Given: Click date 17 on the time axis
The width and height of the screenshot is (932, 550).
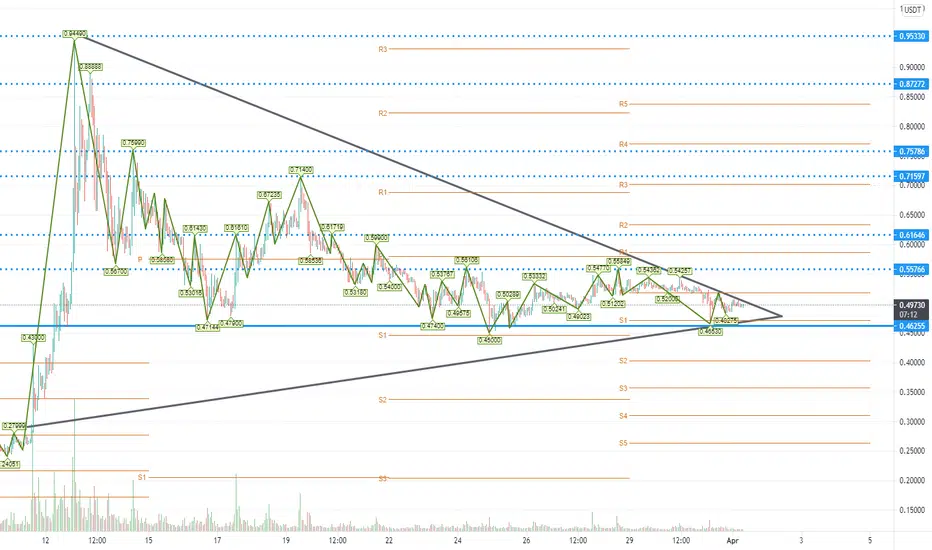Looking at the screenshot, I should pyautogui.click(x=218, y=540).
